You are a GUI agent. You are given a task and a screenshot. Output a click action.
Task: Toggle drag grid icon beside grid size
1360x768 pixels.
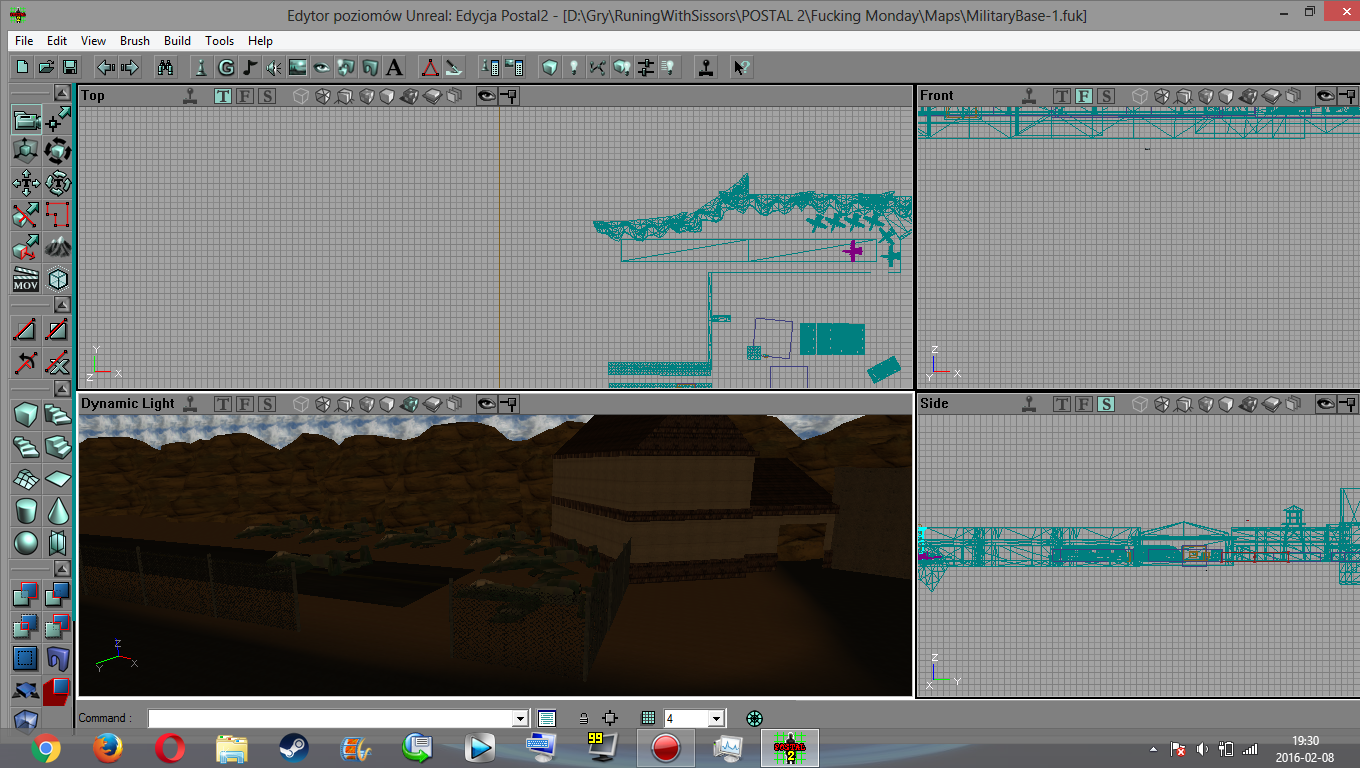click(x=648, y=718)
